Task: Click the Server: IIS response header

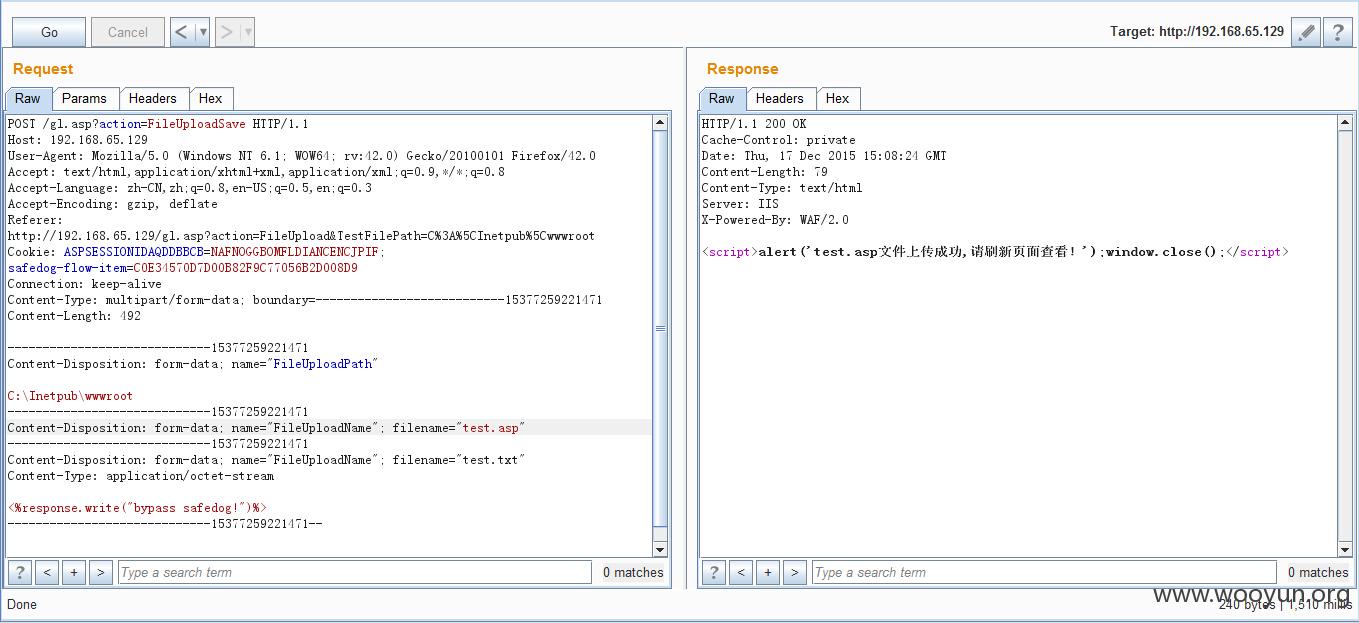Action: [740, 204]
